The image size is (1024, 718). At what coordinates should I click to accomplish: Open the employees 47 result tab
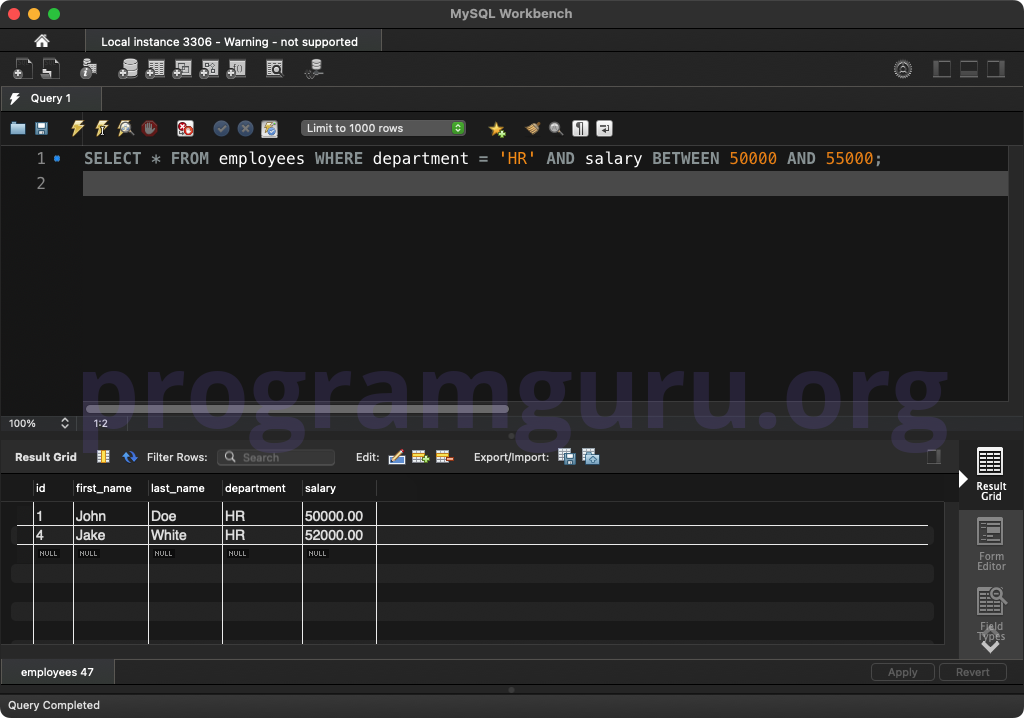click(57, 672)
